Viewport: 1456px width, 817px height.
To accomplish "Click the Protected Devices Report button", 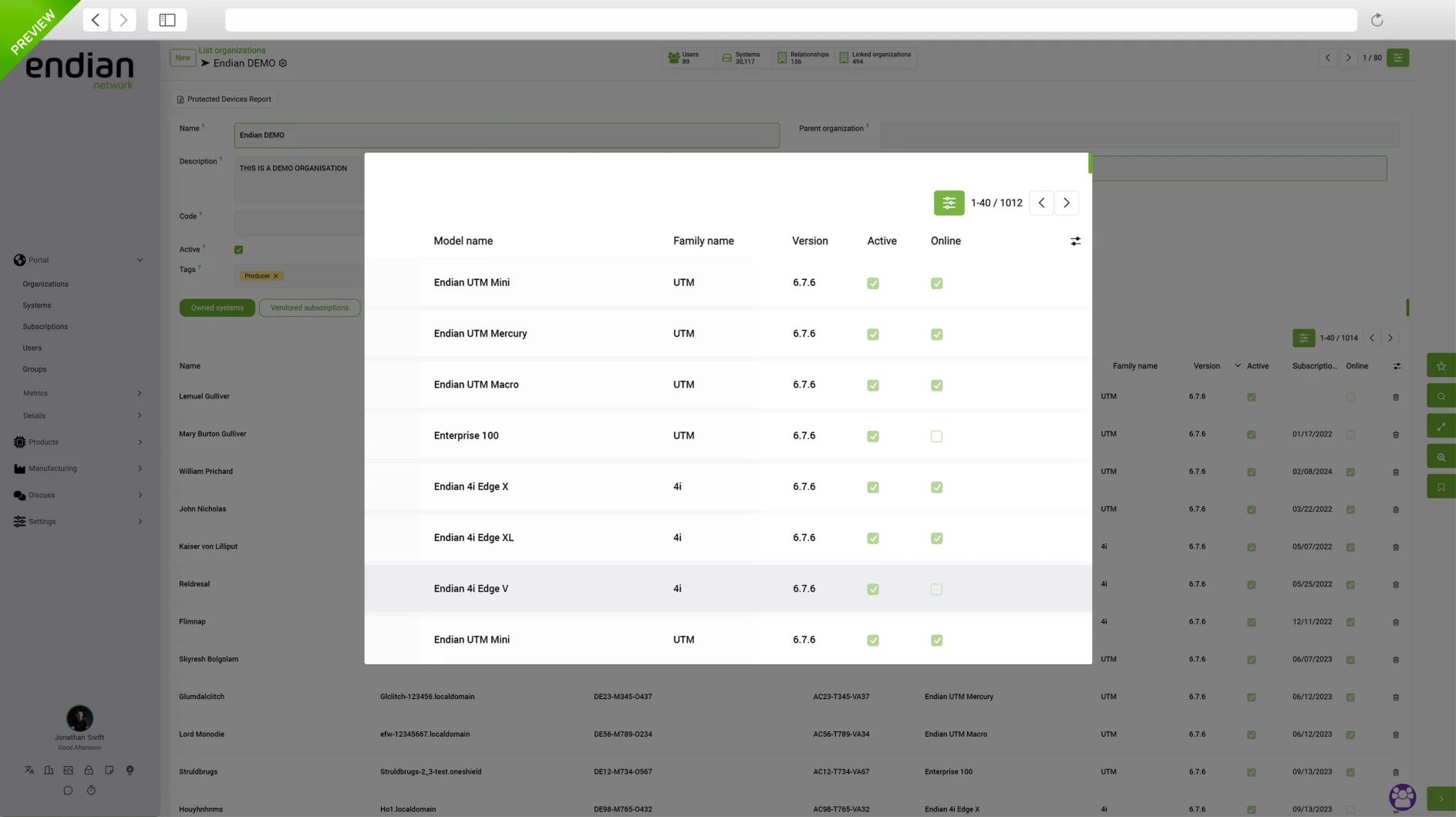I will click(x=224, y=99).
